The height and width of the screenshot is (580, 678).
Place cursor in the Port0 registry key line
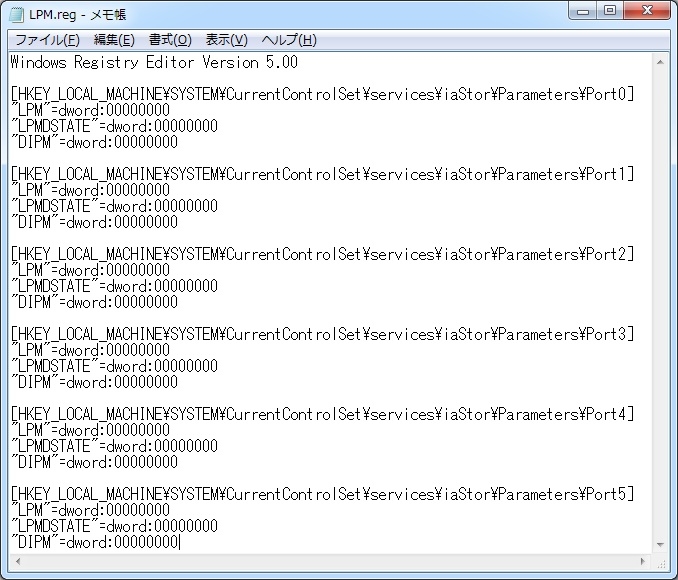322,94
